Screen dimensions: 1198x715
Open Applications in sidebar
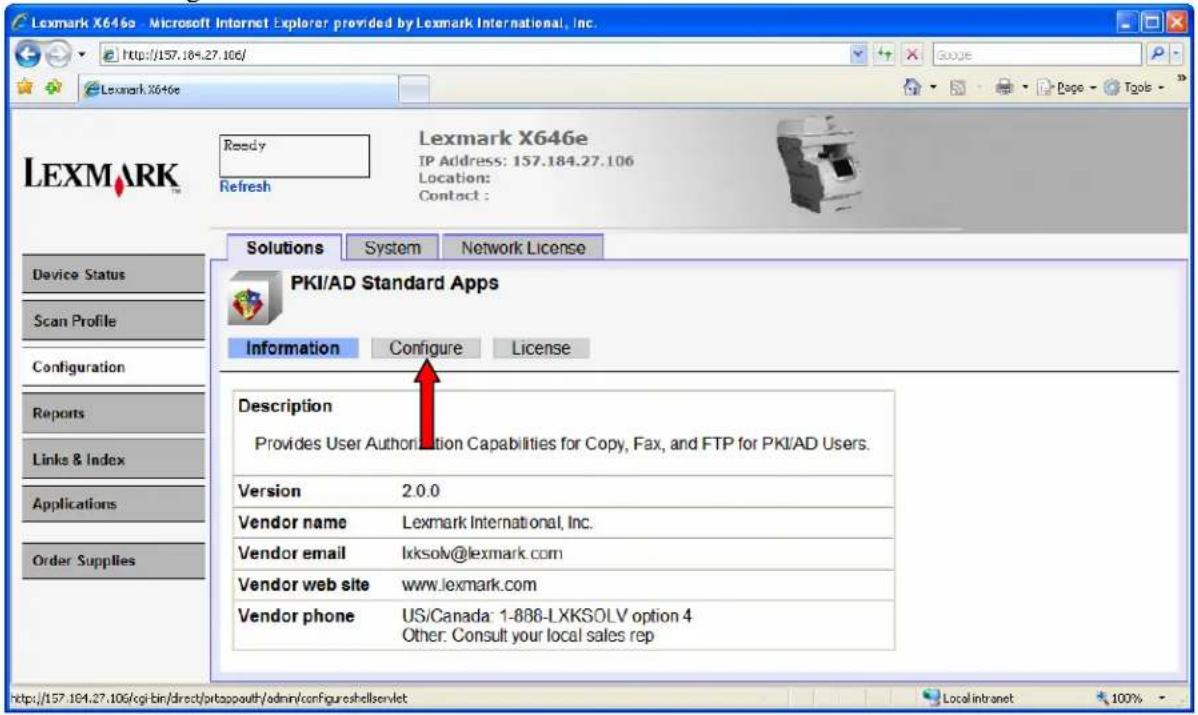pos(113,504)
